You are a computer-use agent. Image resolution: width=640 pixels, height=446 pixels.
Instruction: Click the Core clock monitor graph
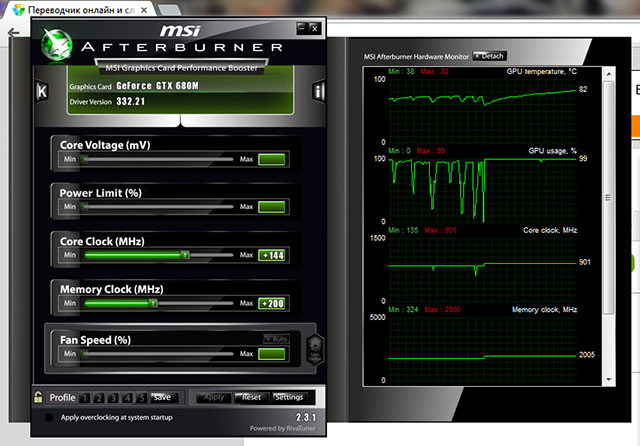click(x=482, y=270)
